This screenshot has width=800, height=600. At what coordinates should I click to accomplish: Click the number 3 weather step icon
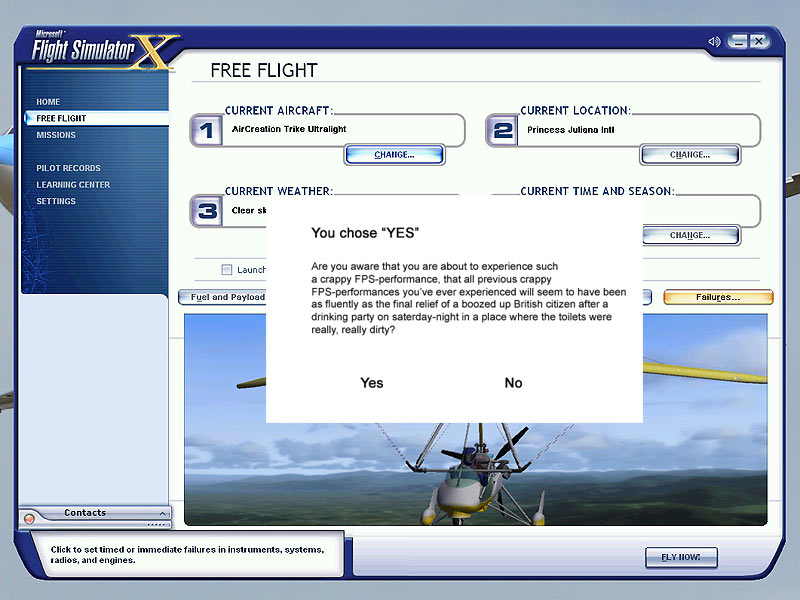click(x=206, y=211)
